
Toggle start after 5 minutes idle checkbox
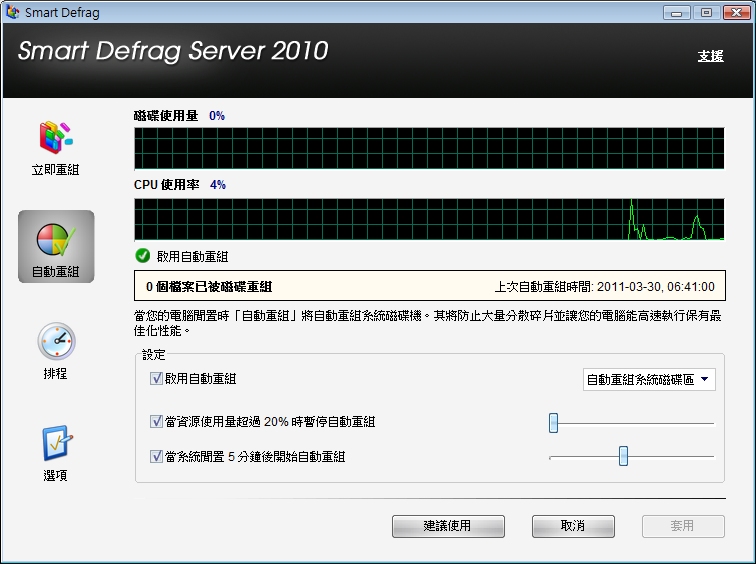point(156,456)
